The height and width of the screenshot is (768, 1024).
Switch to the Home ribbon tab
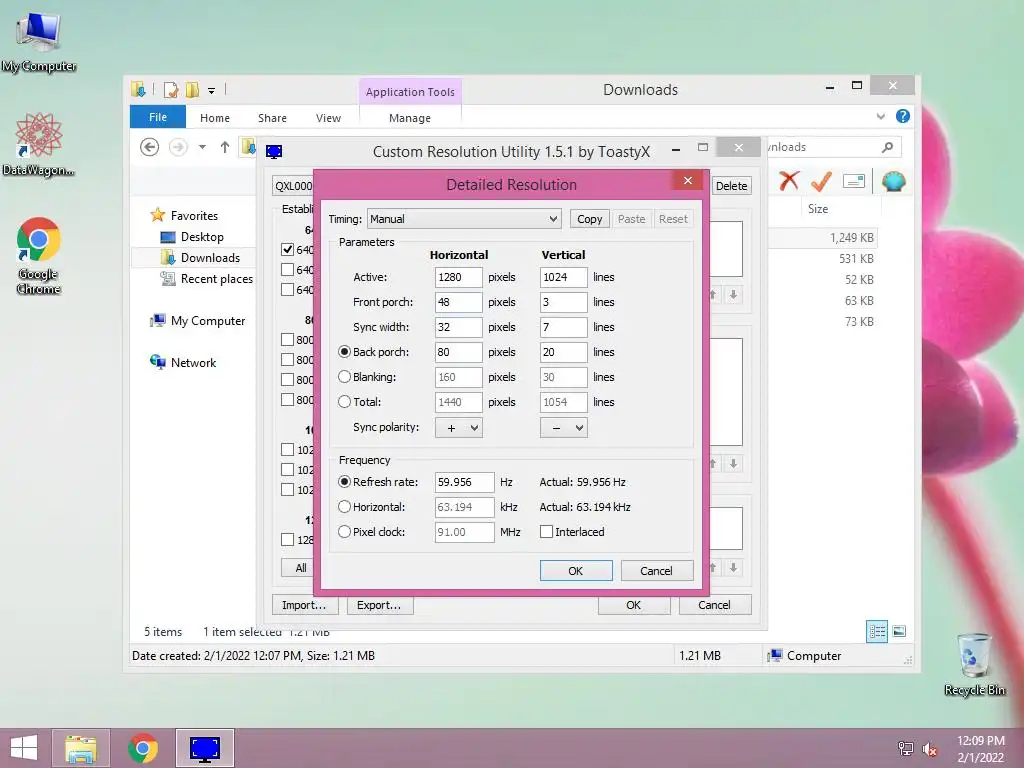pos(215,118)
